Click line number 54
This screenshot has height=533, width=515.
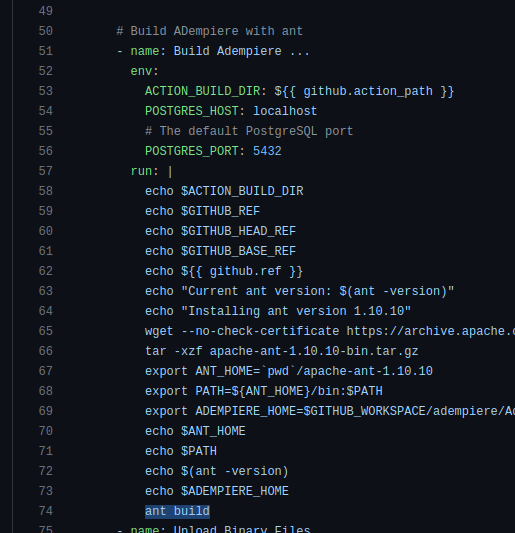pos(46,111)
